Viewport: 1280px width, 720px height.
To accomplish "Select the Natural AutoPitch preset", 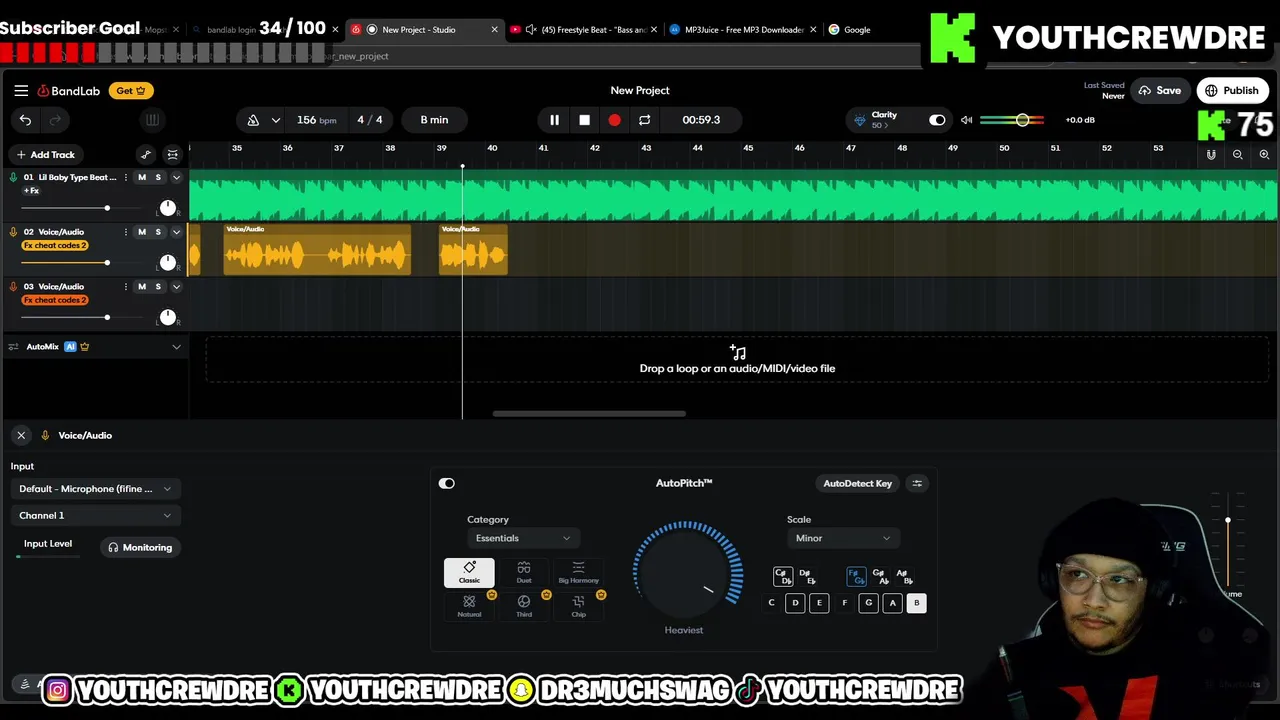I will click(x=469, y=606).
